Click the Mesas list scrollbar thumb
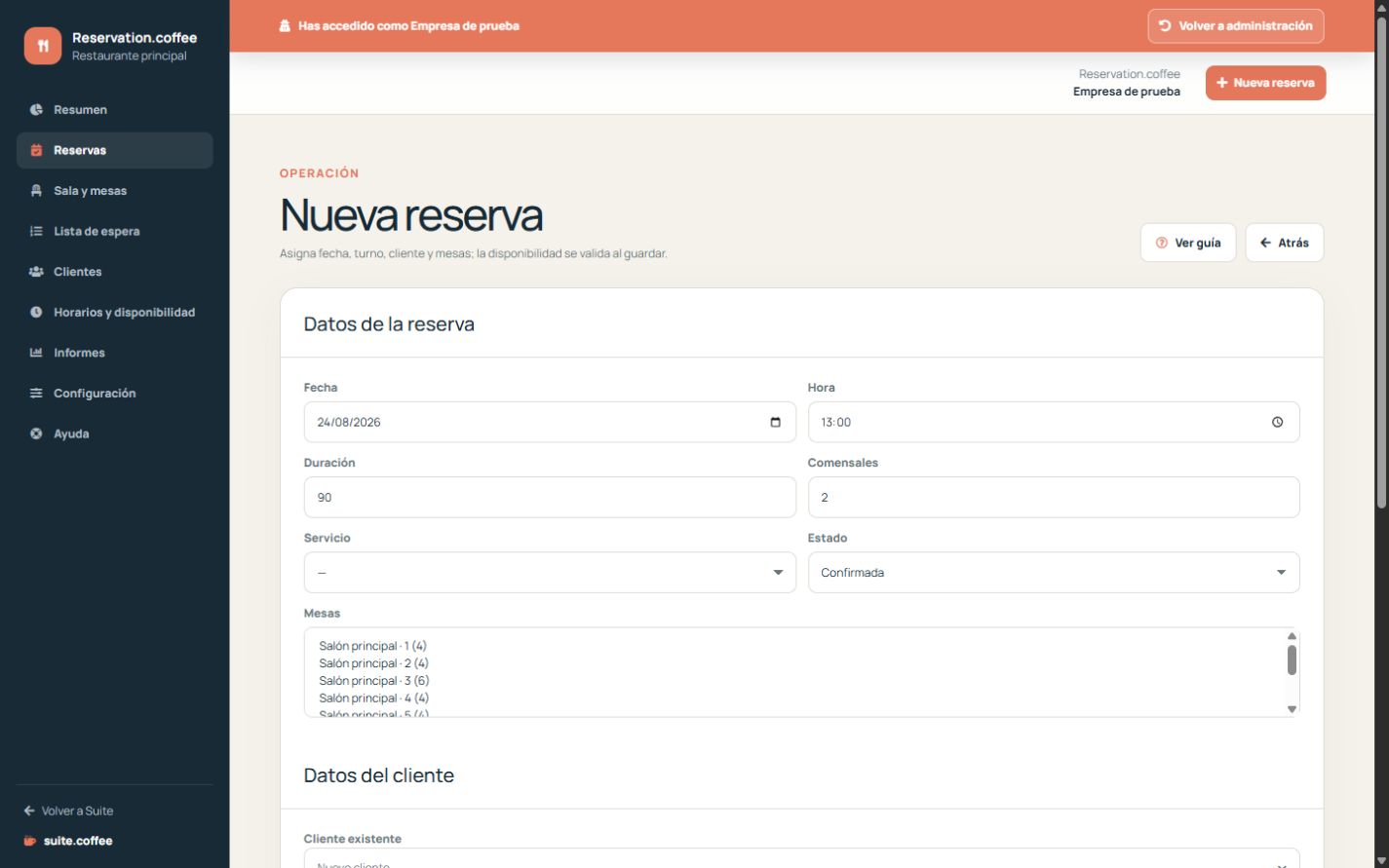 click(1293, 660)
